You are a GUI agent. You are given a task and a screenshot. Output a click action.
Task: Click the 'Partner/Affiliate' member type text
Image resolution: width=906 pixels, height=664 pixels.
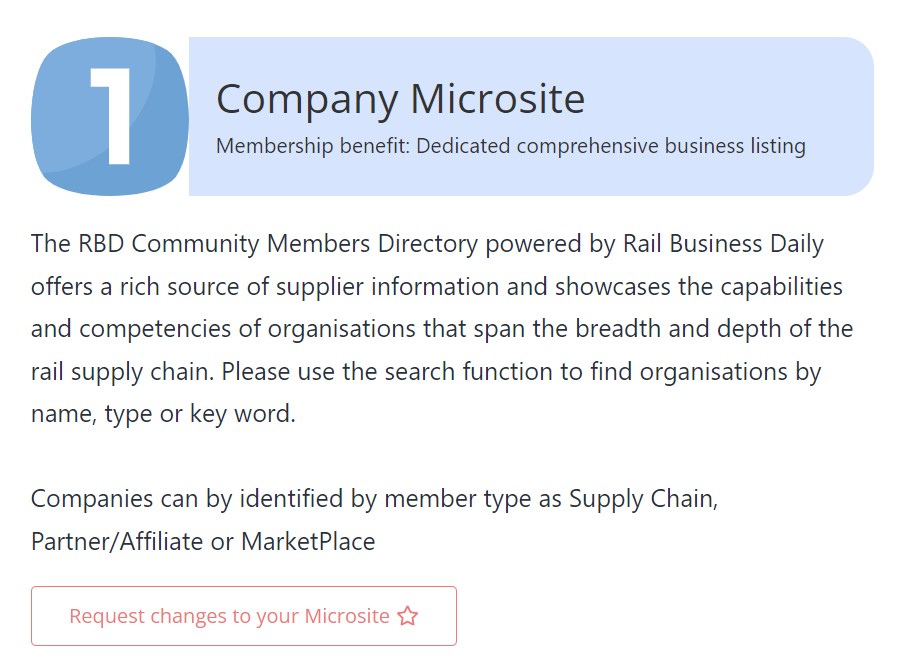(x=117, y=542)
